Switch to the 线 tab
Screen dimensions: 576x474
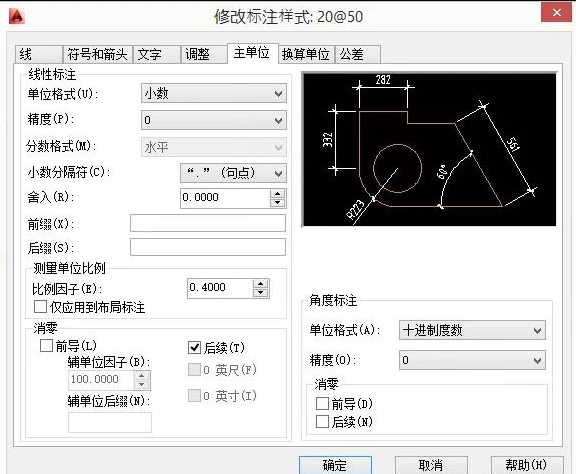(39, 55)
